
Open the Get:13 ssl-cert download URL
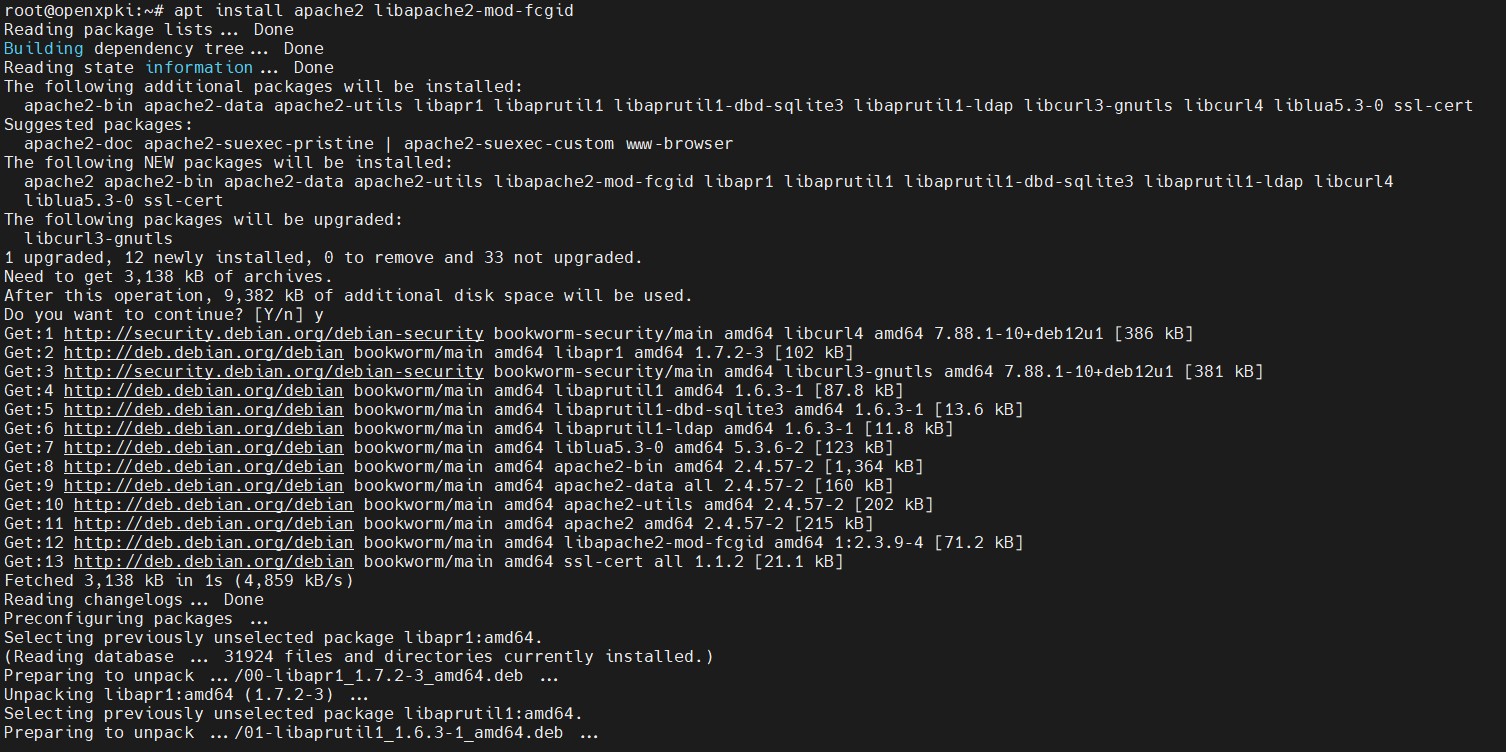(213, 561)
